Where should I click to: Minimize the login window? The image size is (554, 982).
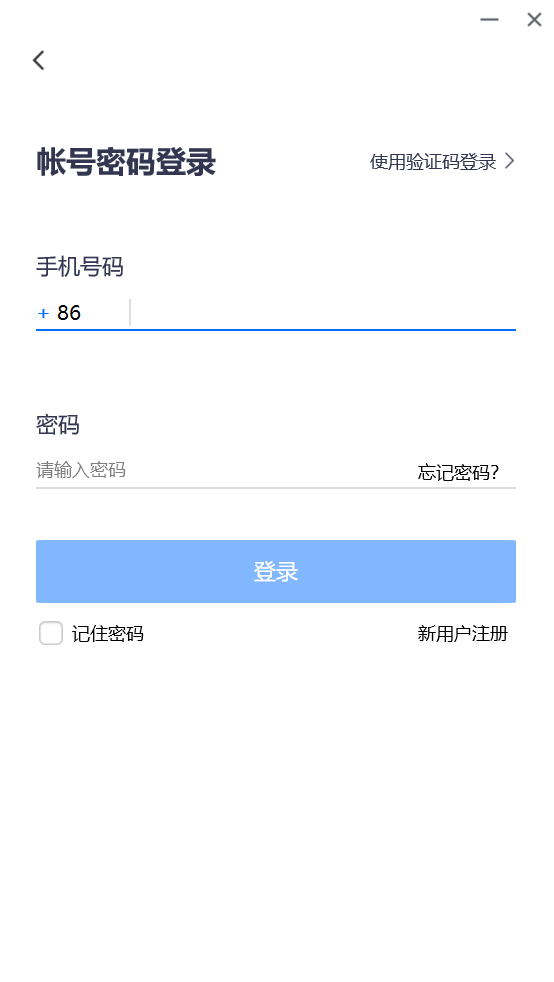[489, 19]
